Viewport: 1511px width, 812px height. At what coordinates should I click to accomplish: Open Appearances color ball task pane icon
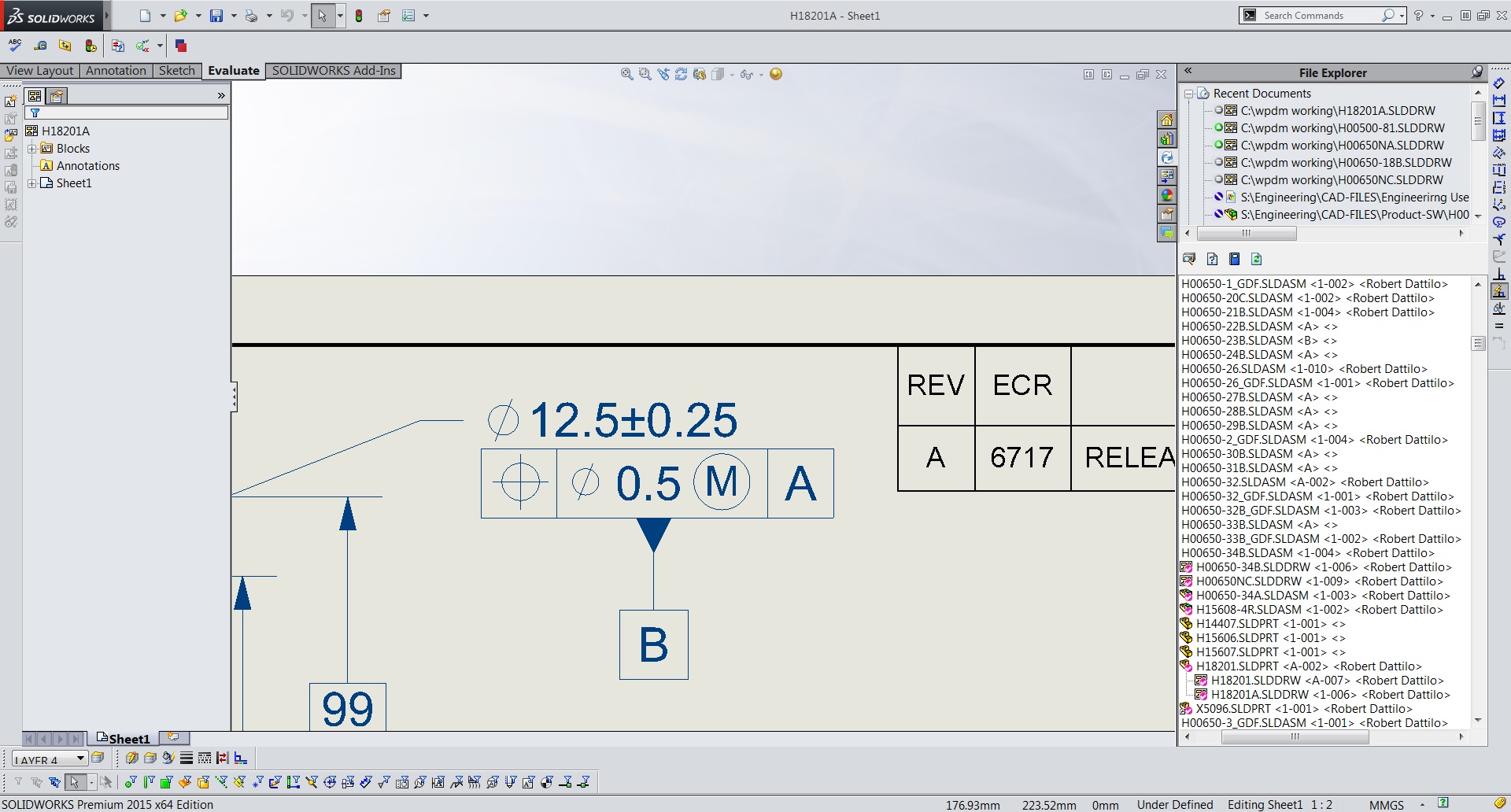coord(1166,195)
